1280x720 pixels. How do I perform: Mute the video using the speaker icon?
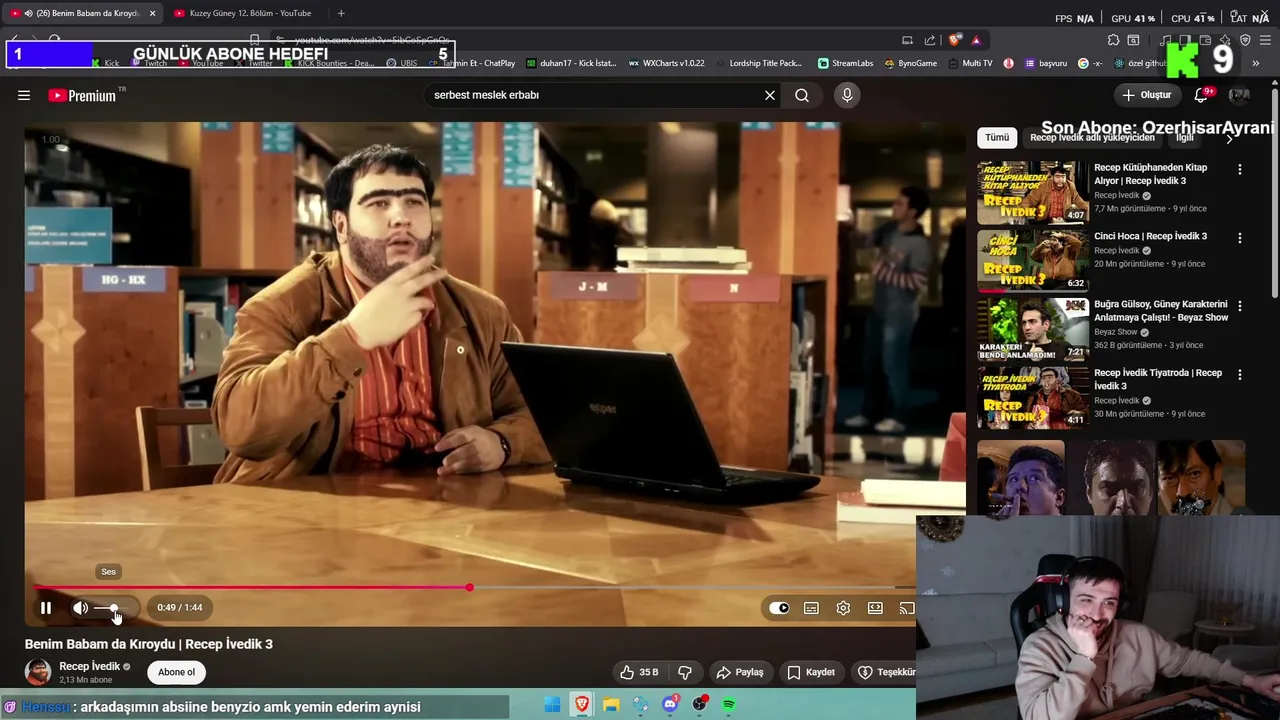(80, 608)
